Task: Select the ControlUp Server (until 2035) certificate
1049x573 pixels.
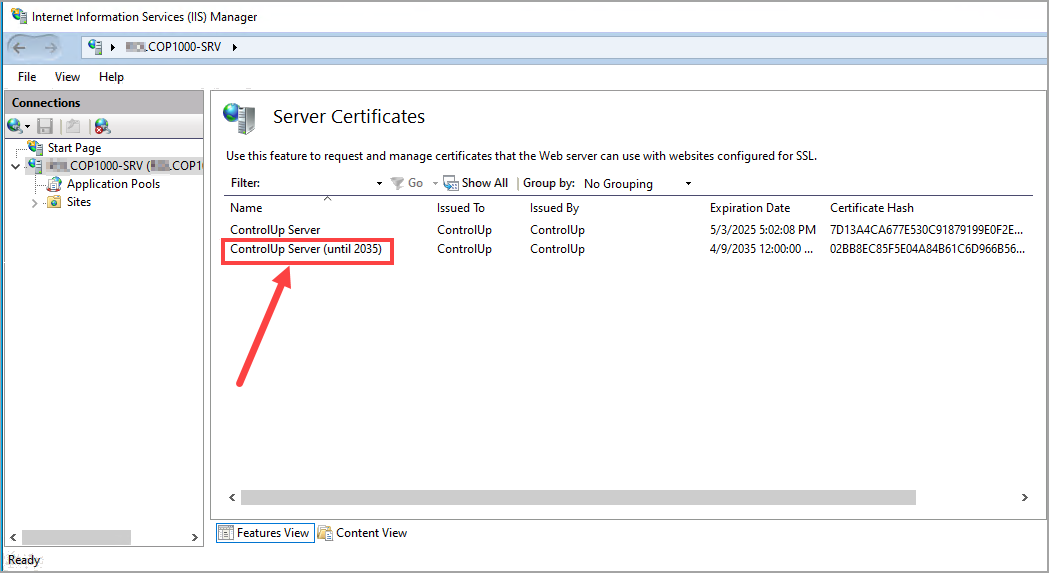Action: (306, 249)
